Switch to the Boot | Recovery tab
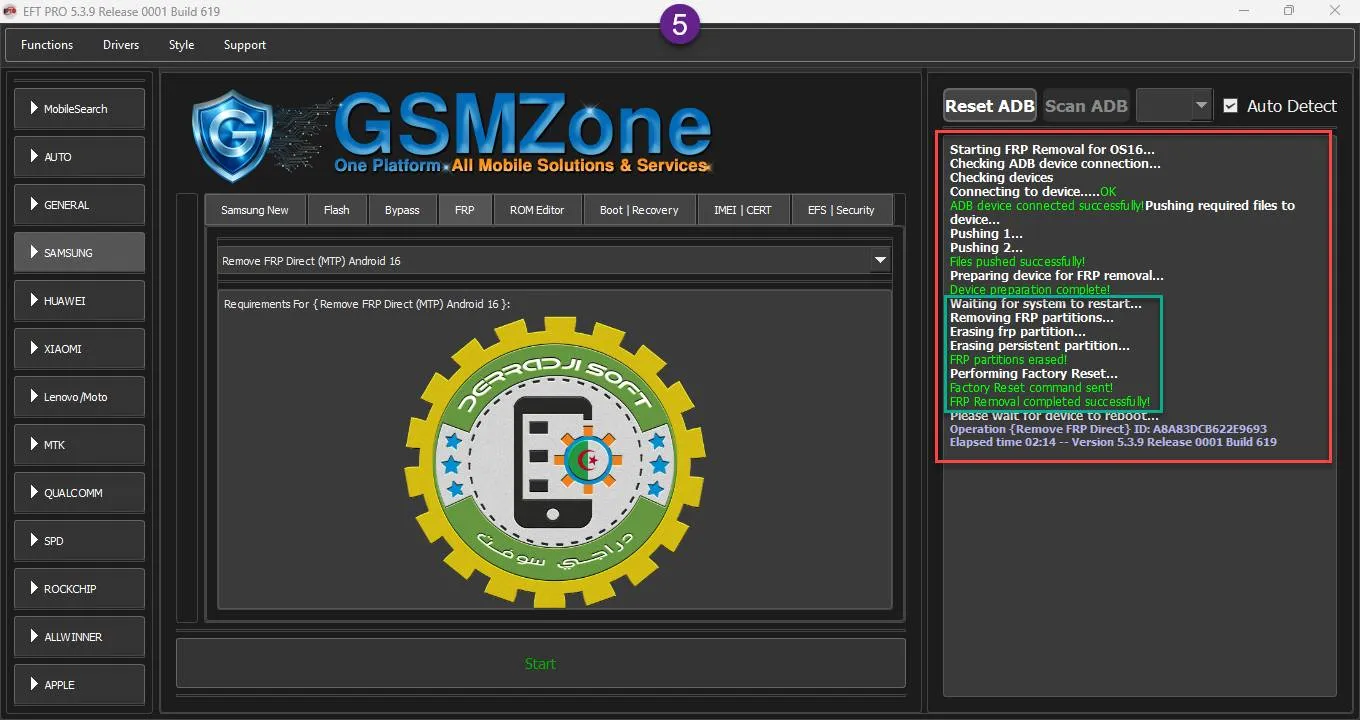 (639, 210)
